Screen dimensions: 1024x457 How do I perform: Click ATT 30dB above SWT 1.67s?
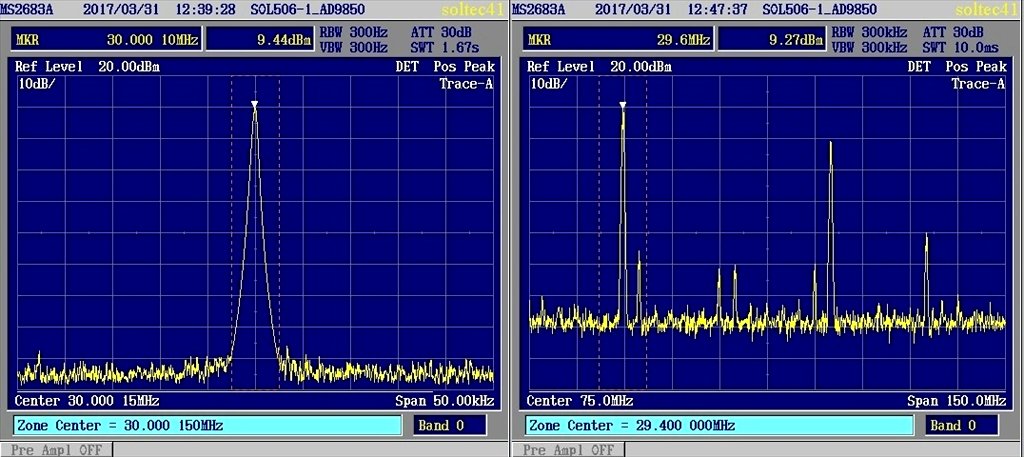441,31
